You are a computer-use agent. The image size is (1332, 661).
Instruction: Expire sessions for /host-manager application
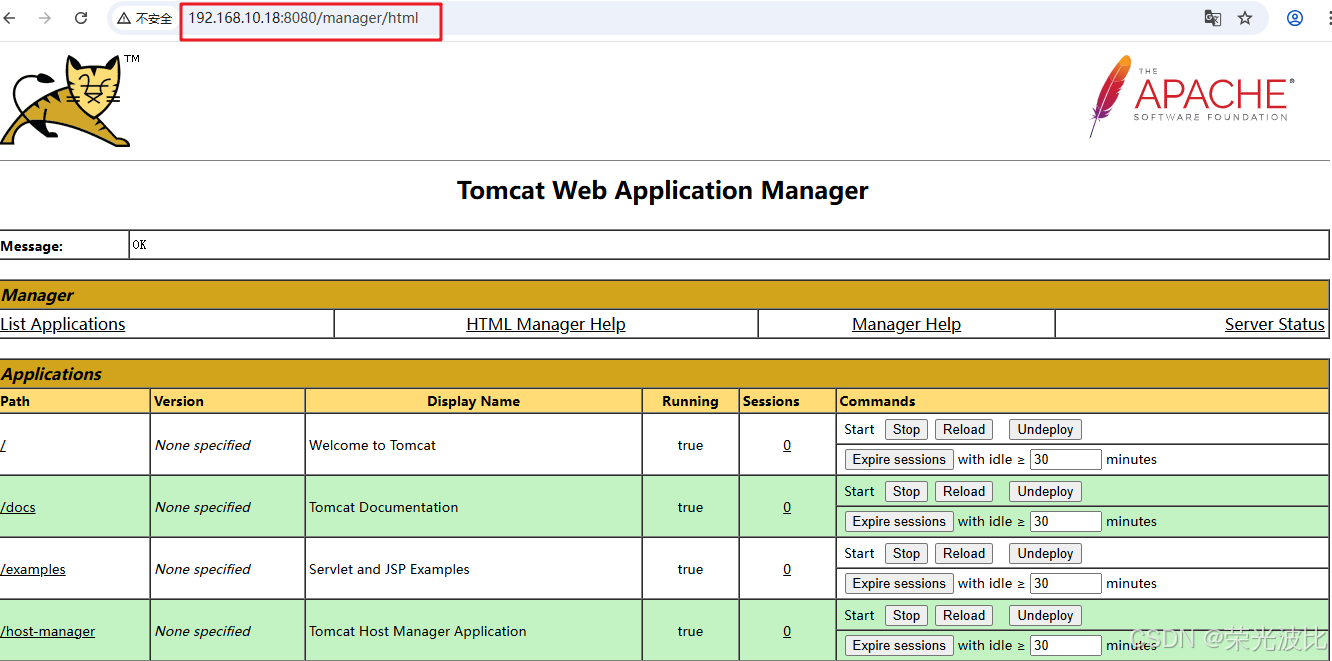click(899, 645)
